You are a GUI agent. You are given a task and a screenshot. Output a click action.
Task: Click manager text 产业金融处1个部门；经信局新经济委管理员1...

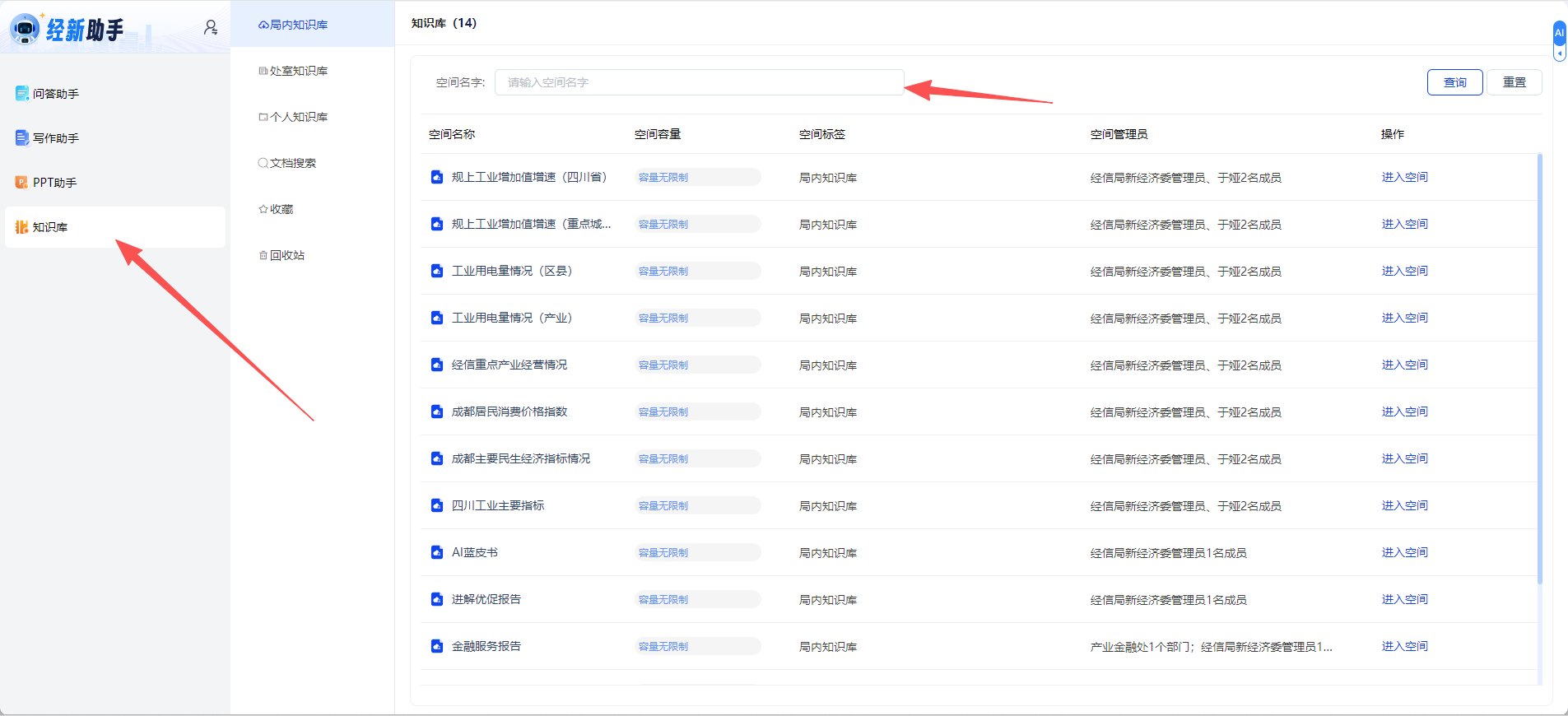tap(1211, 647)
